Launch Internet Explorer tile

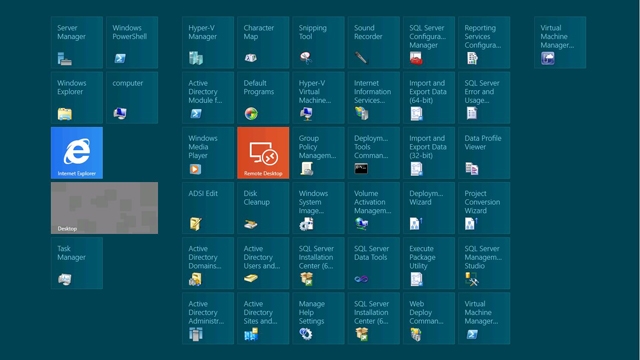coord(77,153)
